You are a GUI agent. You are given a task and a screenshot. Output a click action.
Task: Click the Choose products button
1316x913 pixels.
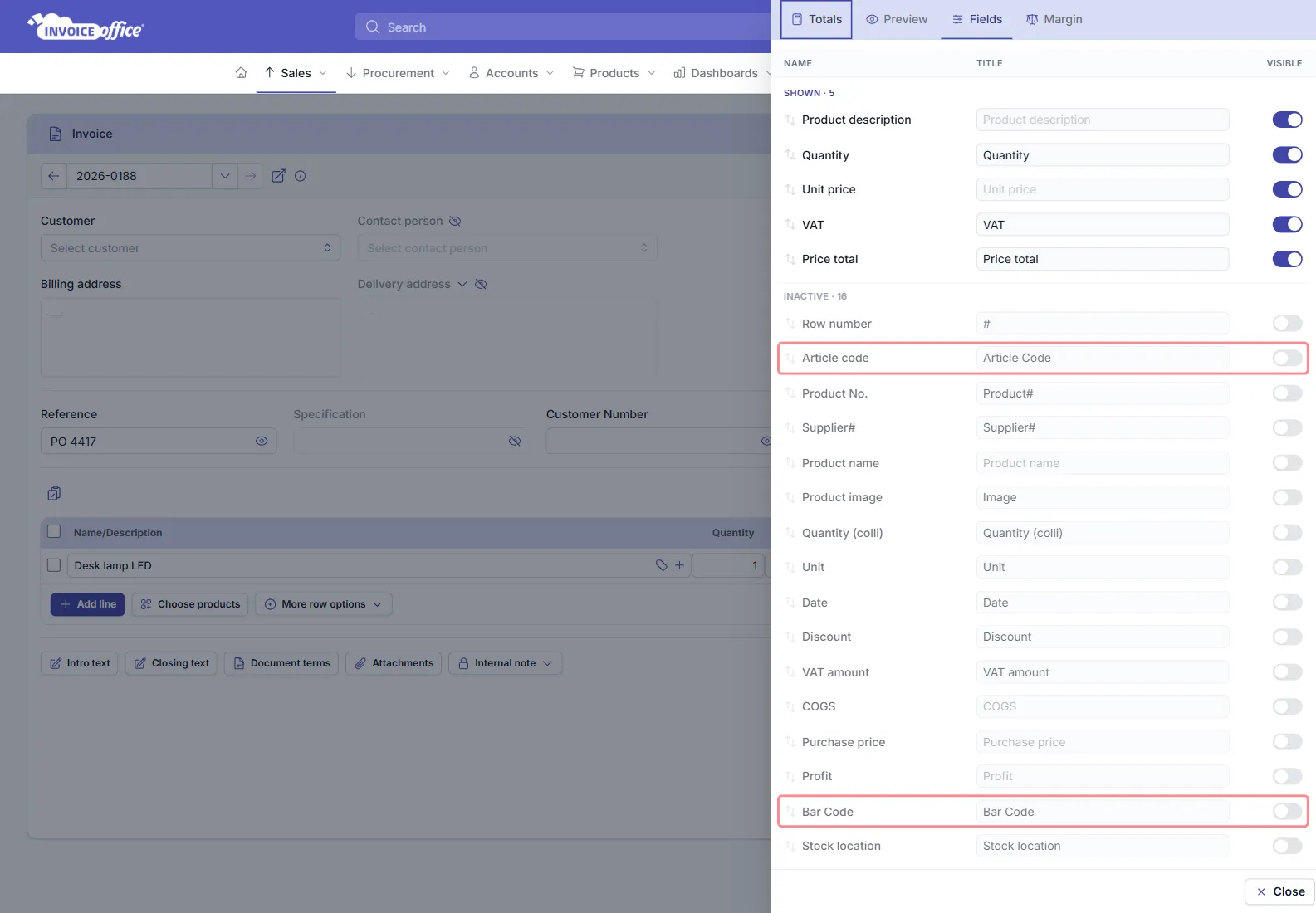pyautogui.click(x=191, y=604)
